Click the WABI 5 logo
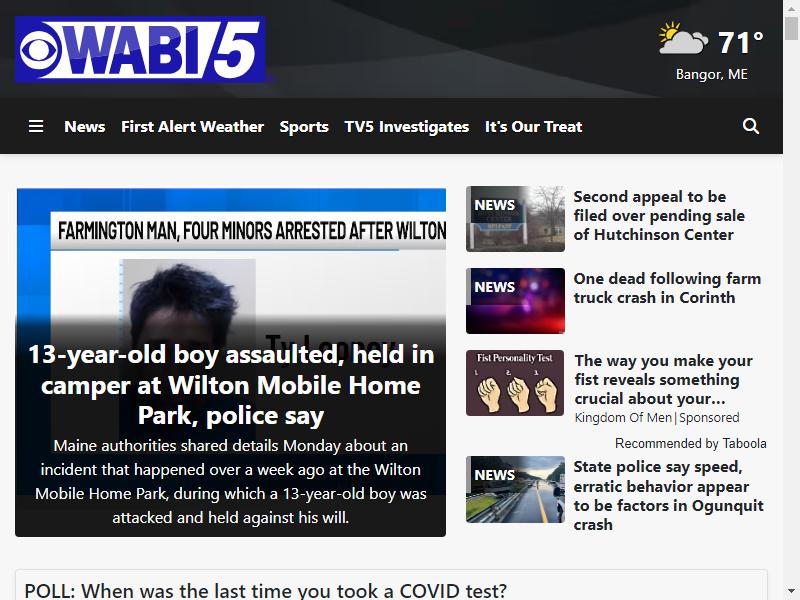This screenshot has height=600, width=800. tap(140, 49)
